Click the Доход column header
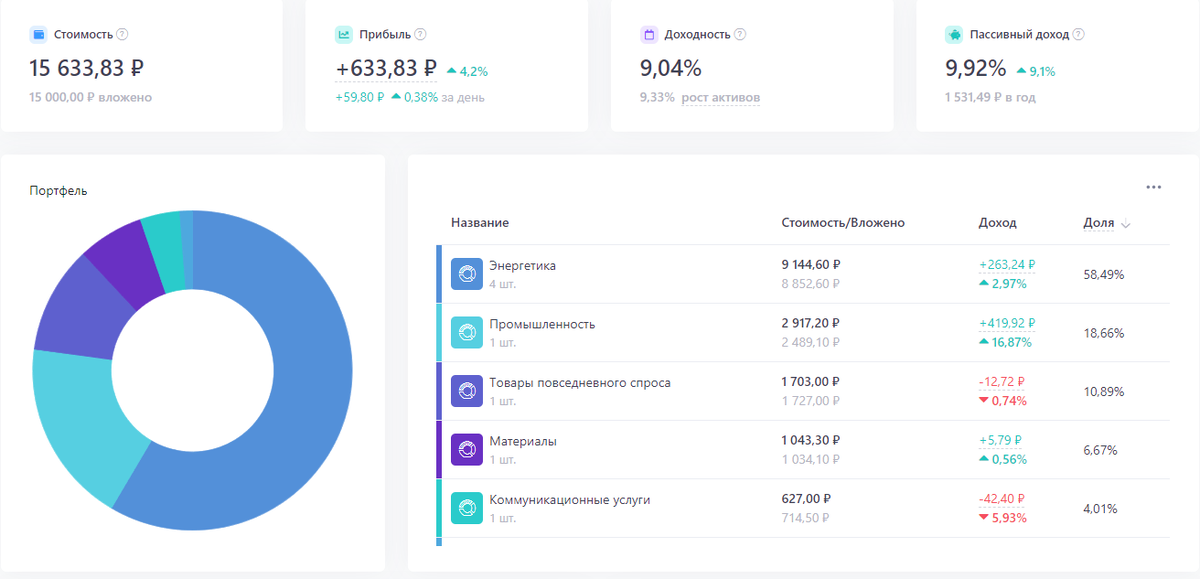Image resolution: width=1200 pixels, height=579 pixels. pyautogui.click(x=997, y=223)
